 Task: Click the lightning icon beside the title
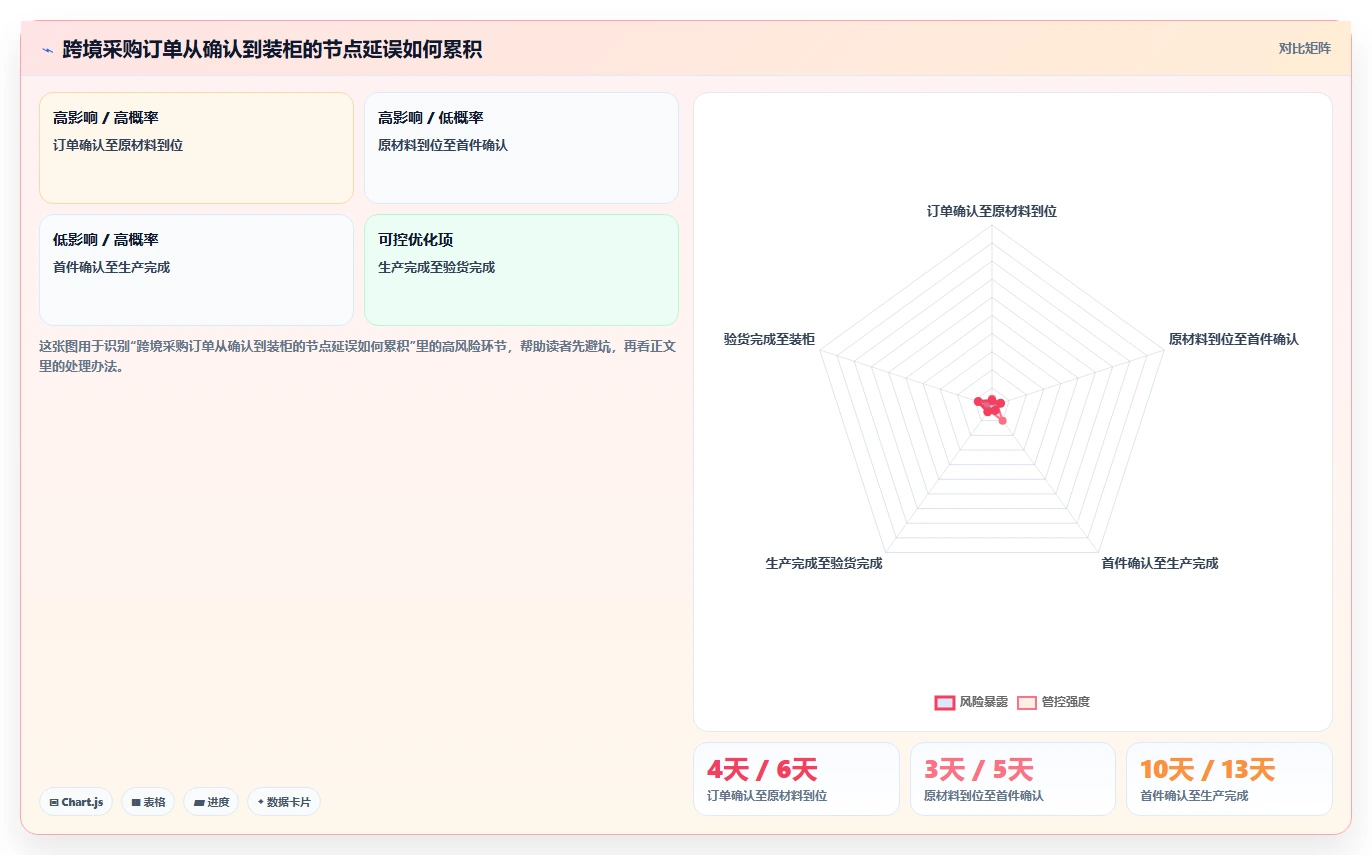(47, 50)
